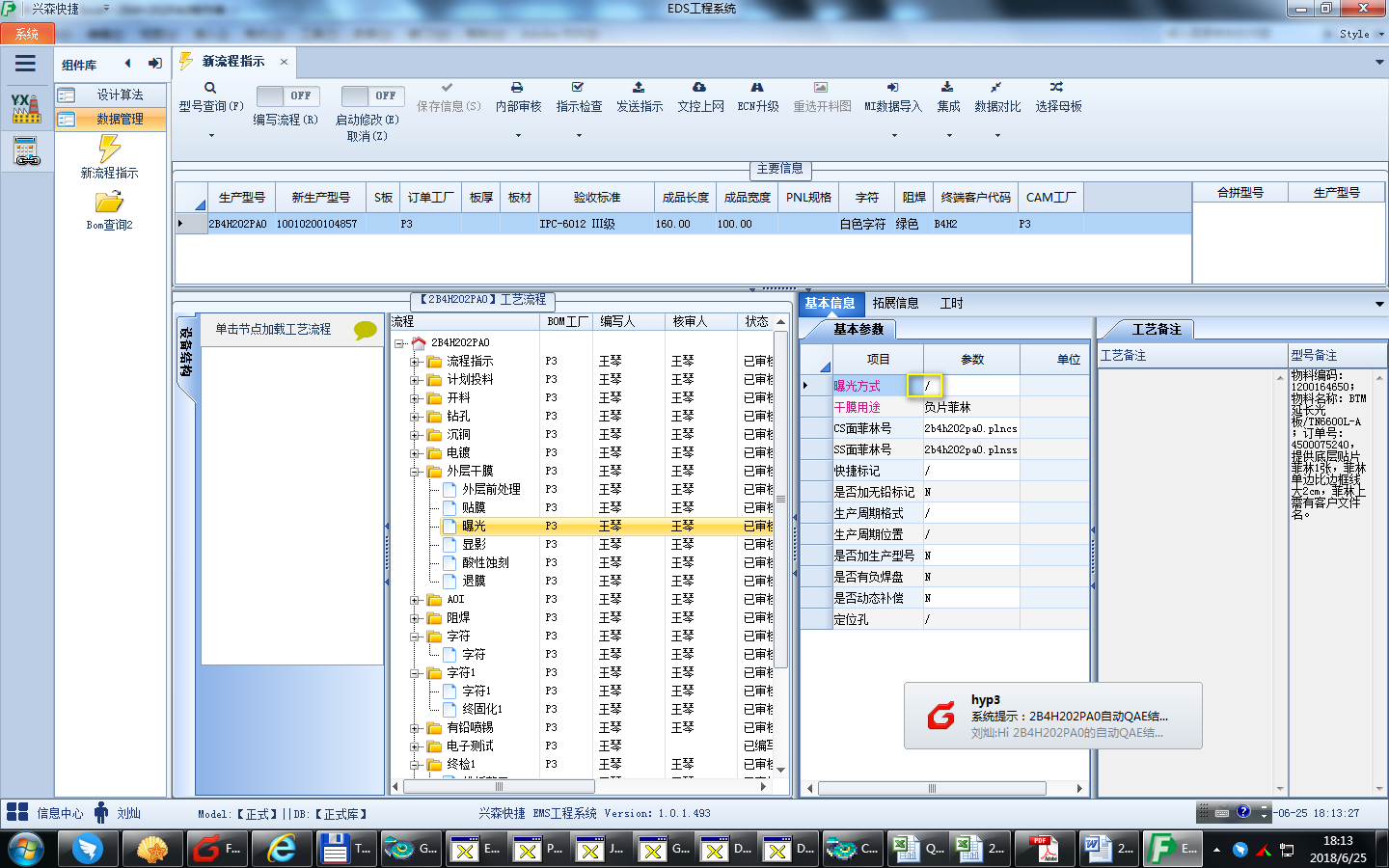Switch to 基本信息 tab
The height and width of the screenshot is (868, 1389).
click(x=830, y=303)
